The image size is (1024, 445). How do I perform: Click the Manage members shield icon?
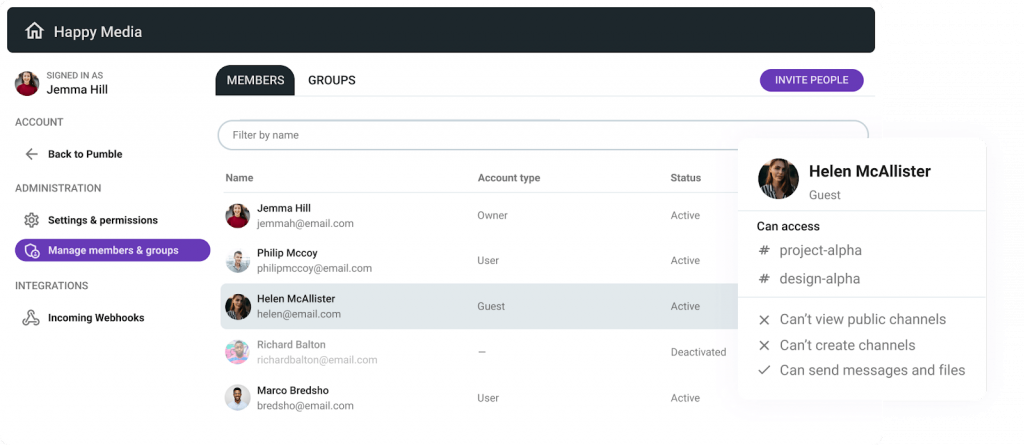32,250
